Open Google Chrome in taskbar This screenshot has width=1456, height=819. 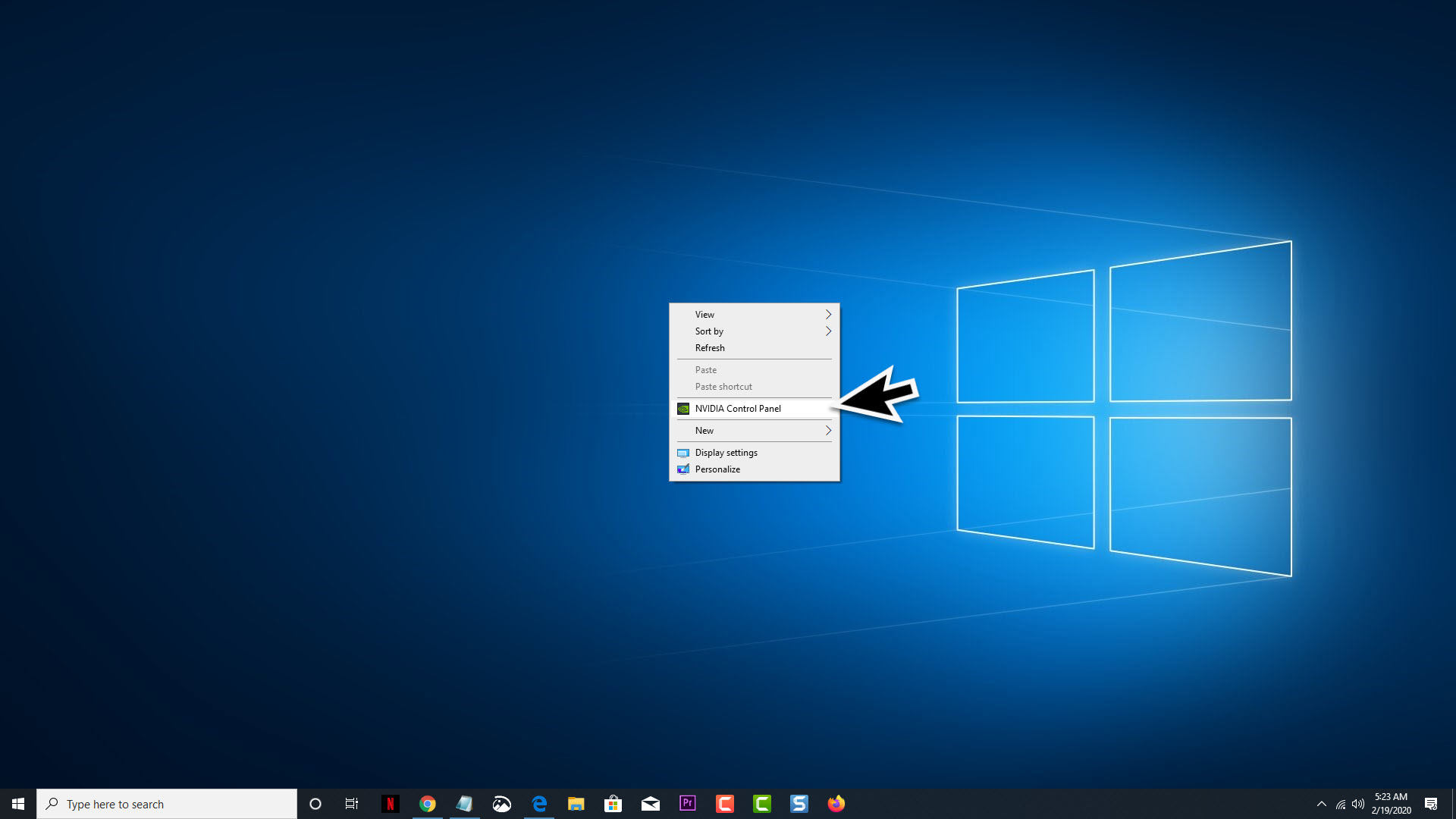[x=427, y=803]
